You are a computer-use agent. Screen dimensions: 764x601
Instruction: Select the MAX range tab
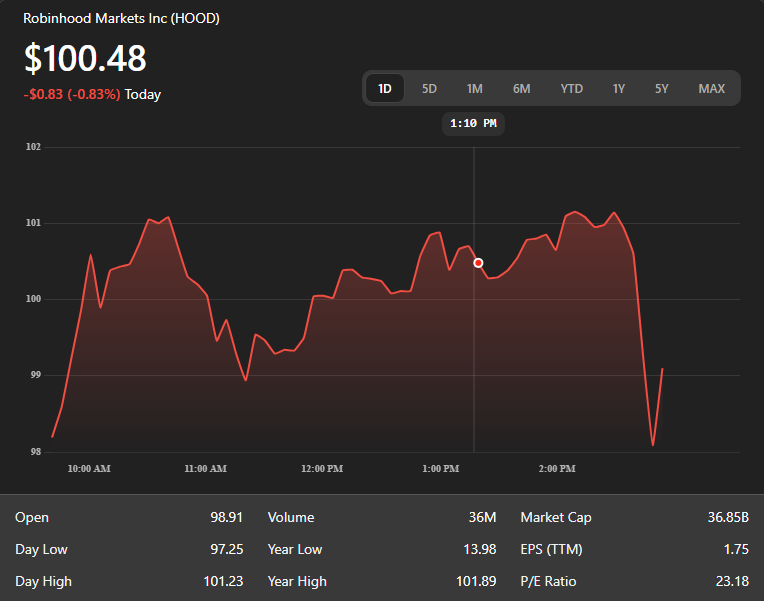[712, 89]
